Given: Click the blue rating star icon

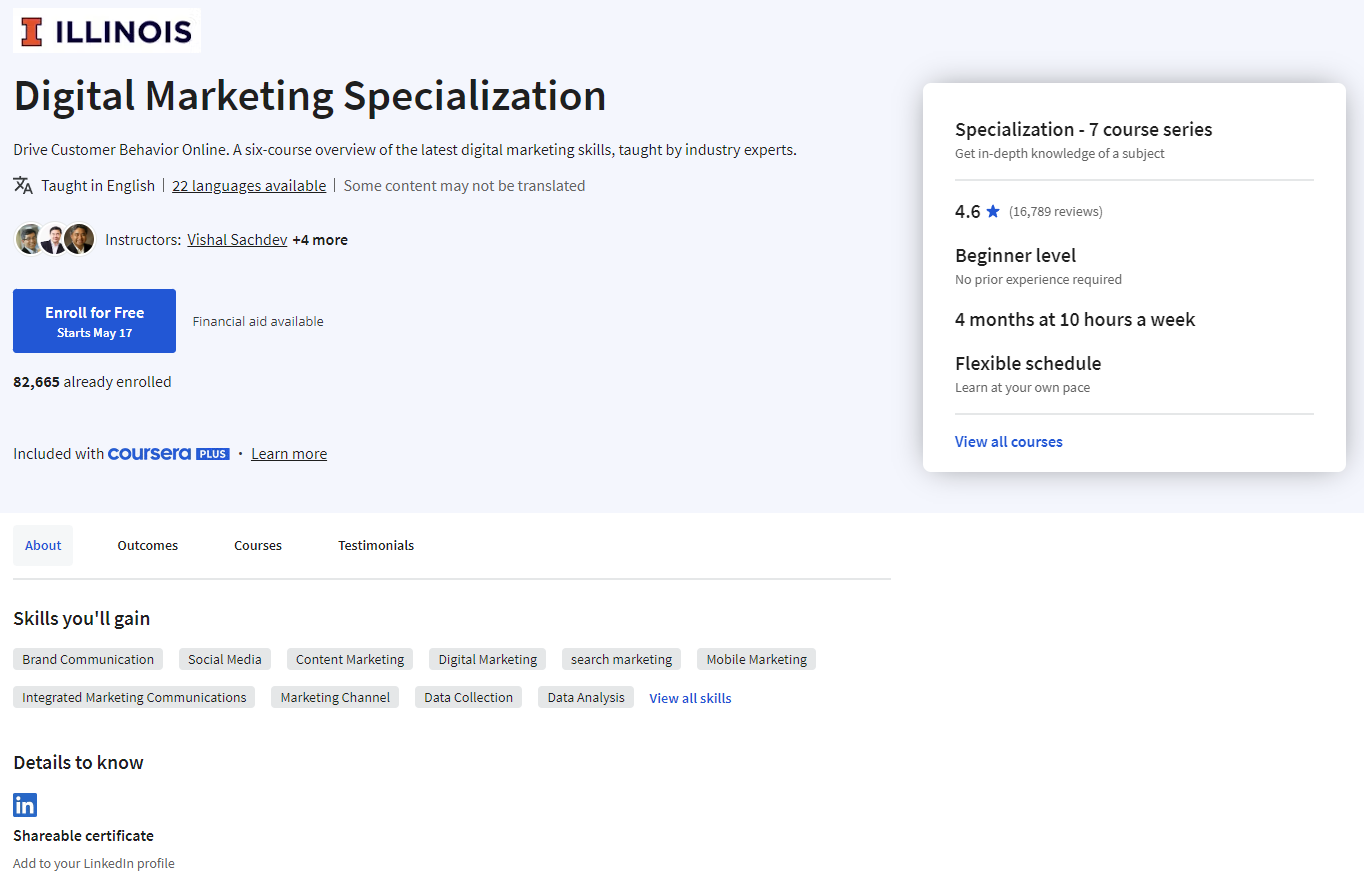Looking at the screenshot, I should [992, 210].
